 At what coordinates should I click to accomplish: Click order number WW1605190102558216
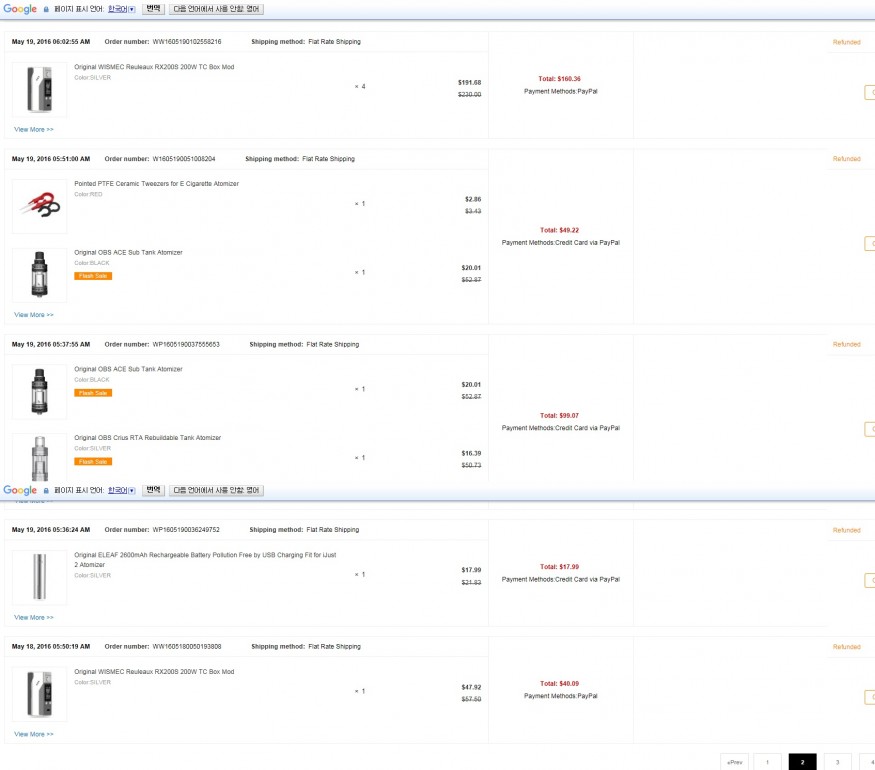187,42
